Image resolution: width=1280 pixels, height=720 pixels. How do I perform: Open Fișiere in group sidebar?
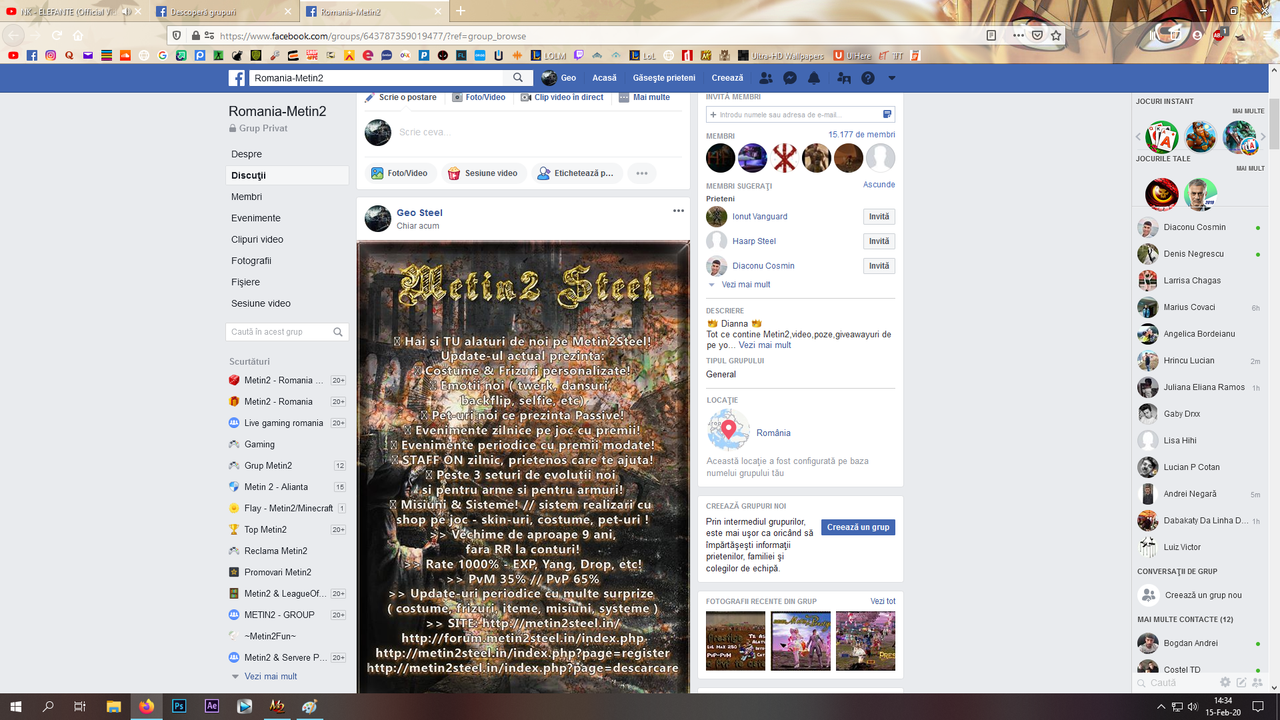[246, 282]
